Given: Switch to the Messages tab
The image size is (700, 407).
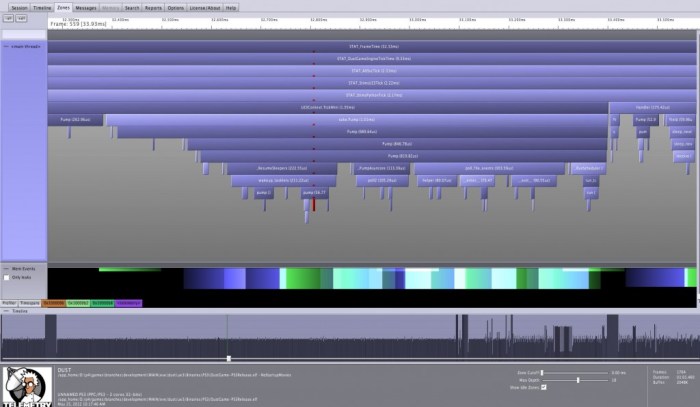Looking at the screenshot, I should tap(86, 7).
